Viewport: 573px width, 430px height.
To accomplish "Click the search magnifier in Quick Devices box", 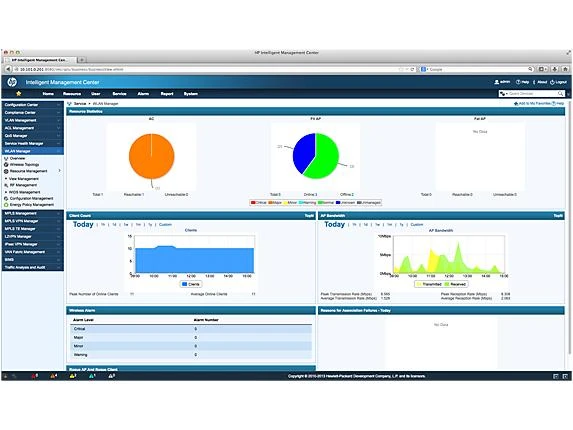I will tap(560, 94).
